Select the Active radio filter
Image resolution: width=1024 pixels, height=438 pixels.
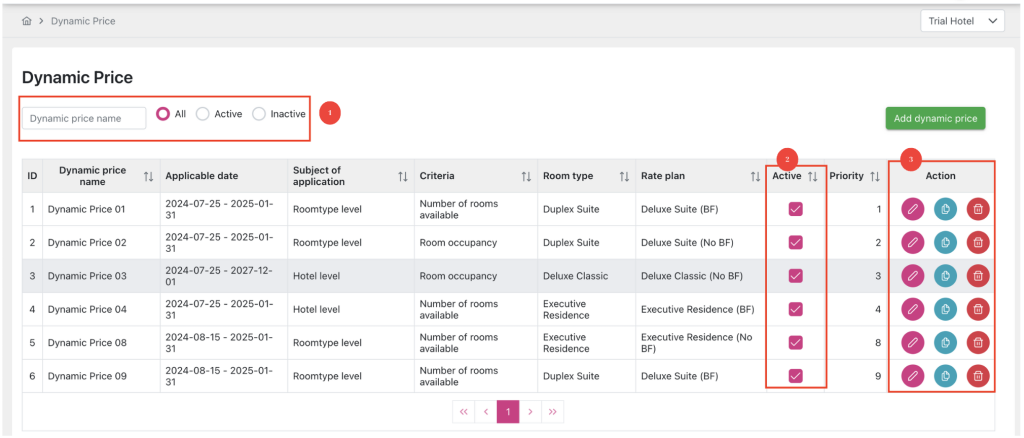point(203,114)
